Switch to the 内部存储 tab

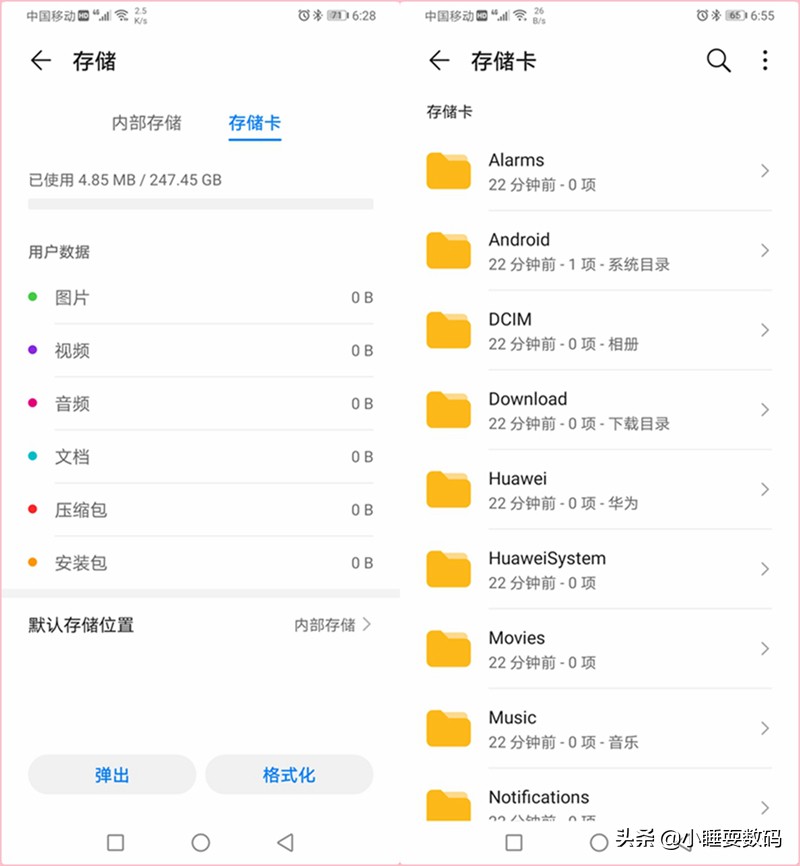tap(146, 123)
